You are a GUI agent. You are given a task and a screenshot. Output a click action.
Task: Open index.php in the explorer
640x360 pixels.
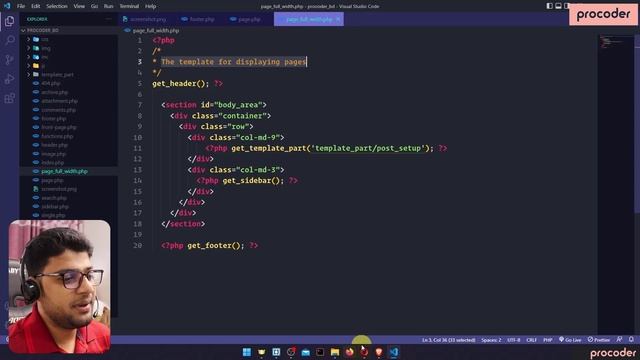(68, 162)
